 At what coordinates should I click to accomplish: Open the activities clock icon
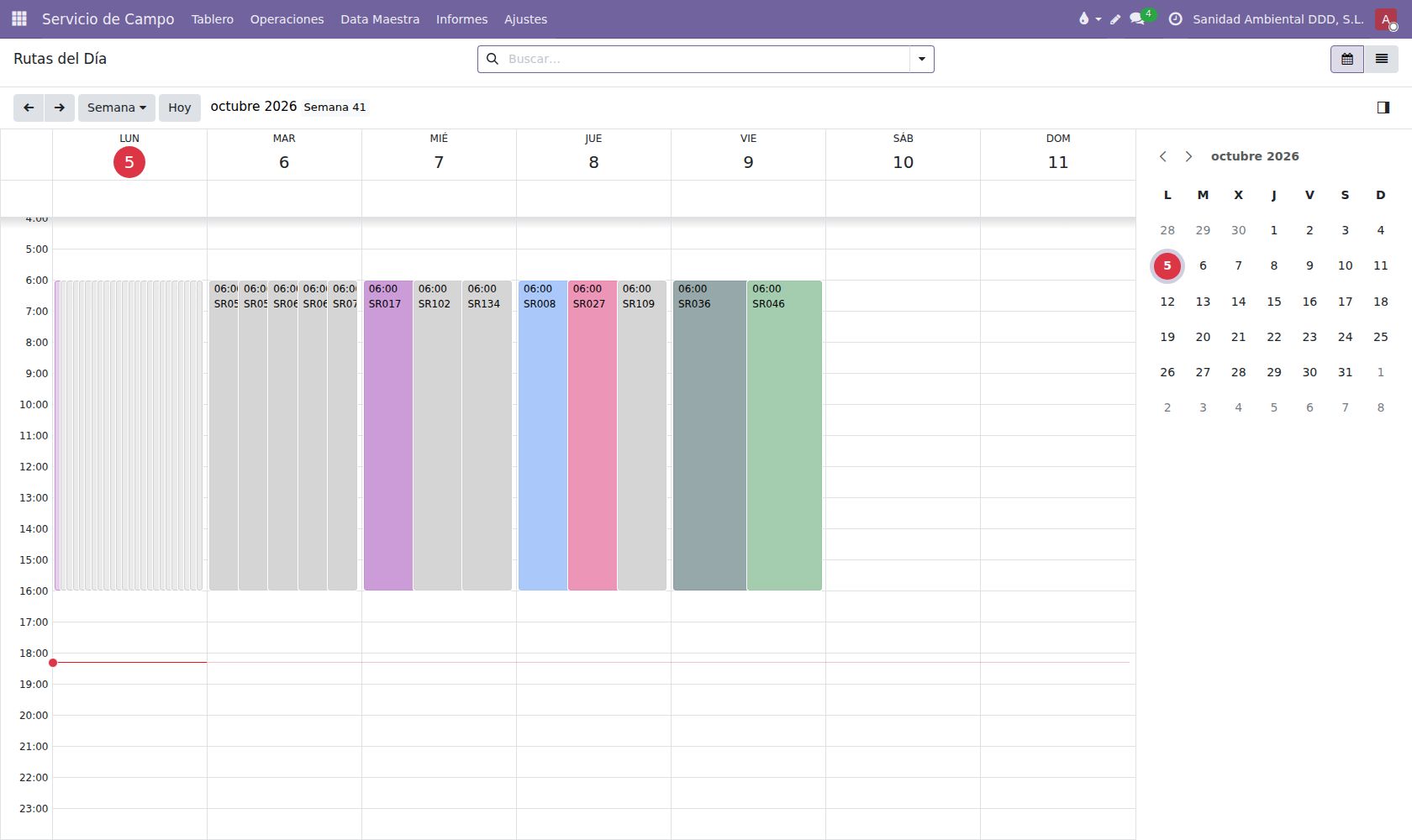pyautogui.click(x=1175, y=18)
